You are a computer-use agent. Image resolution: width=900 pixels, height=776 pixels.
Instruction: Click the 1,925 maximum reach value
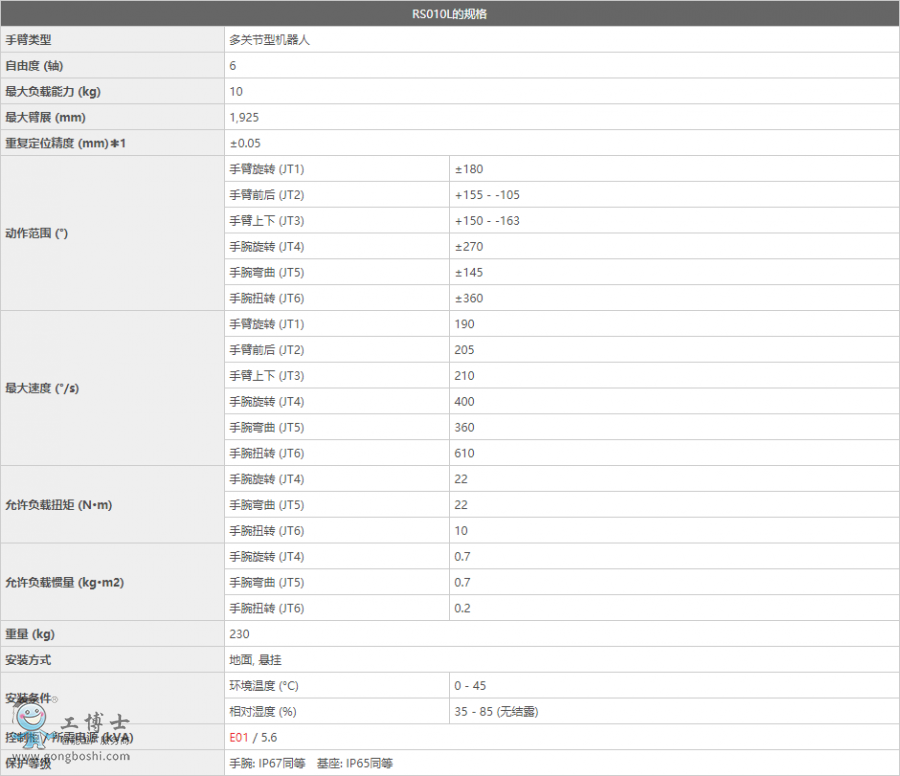(x=244, y=118)
